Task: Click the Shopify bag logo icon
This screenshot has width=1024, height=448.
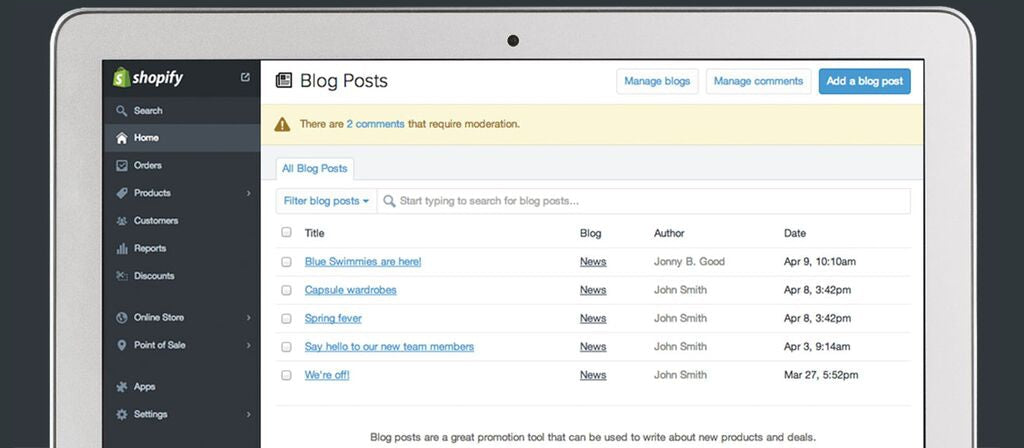Action: point(120,78)
